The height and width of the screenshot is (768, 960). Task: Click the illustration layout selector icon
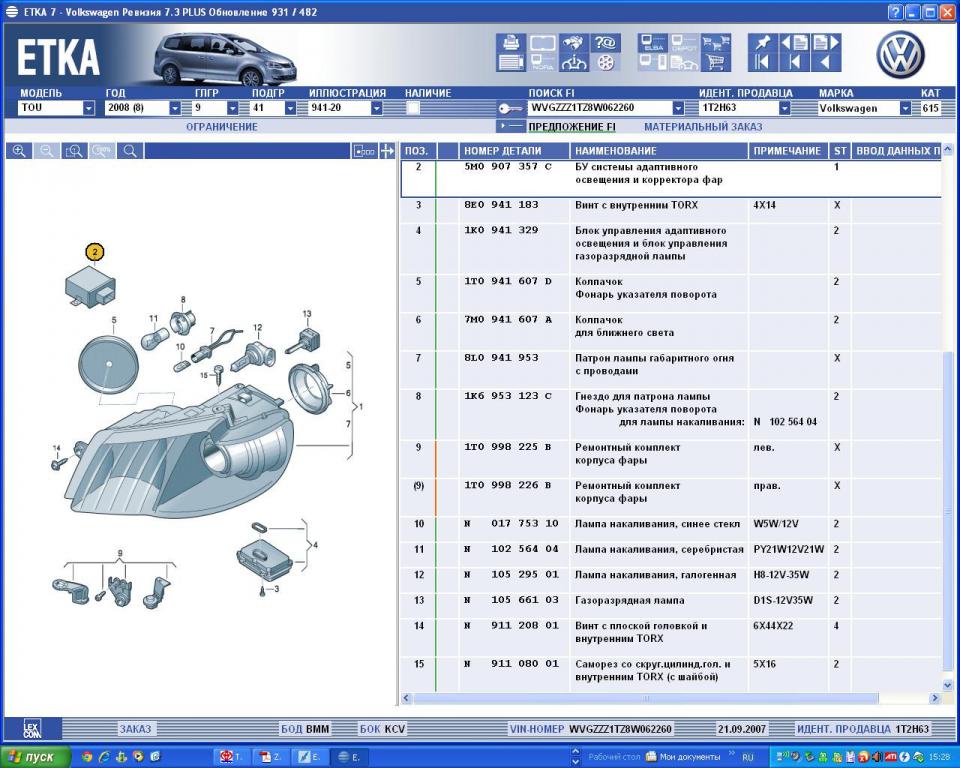364,151
